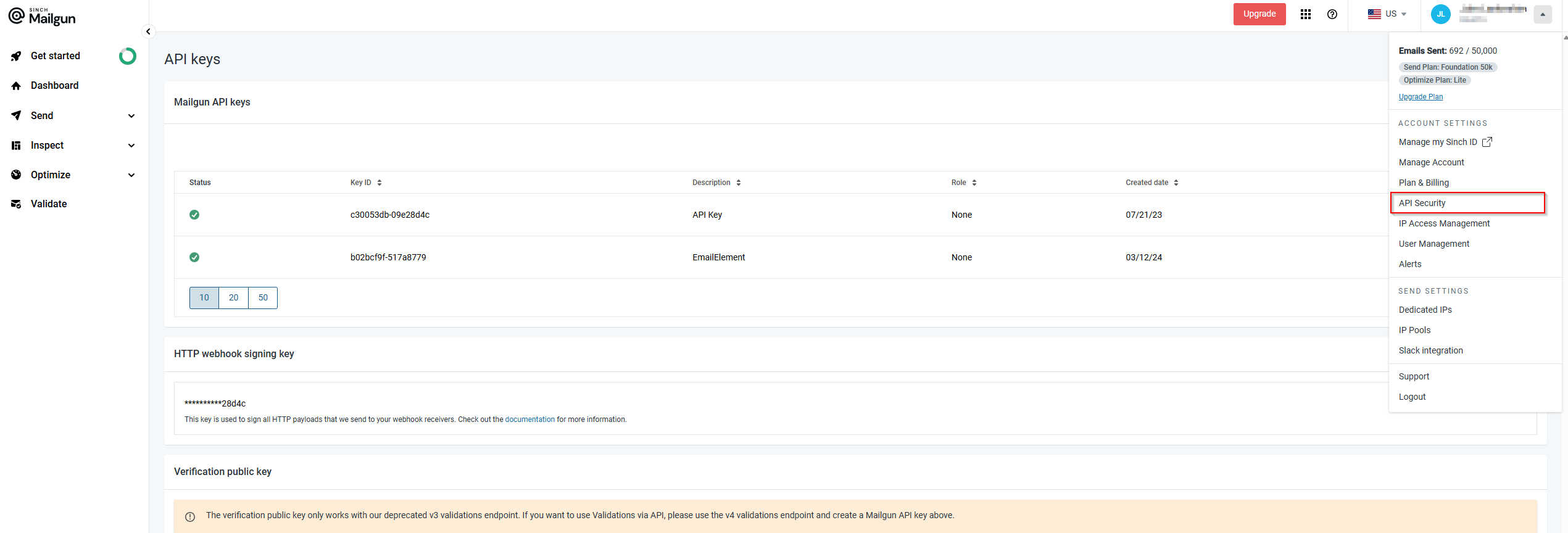Image resolution: width=1568 pixels, height=533 pixels.
Task: Click the created date 07/21/23
Action: click(x=1143, y=215)
